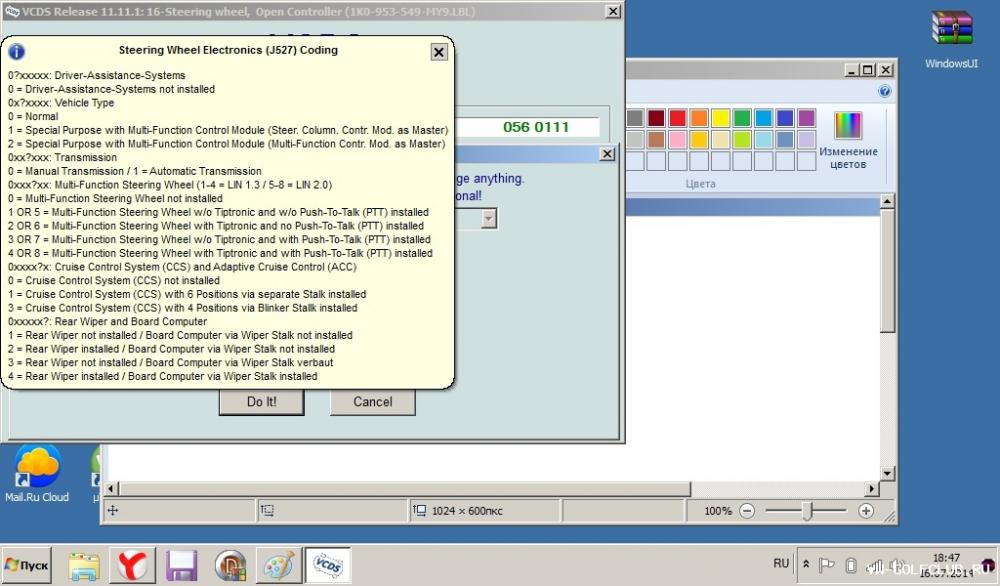Click the zoom out minus button in Paint
Screen dimensions: 1000x586
coord(747,511)
